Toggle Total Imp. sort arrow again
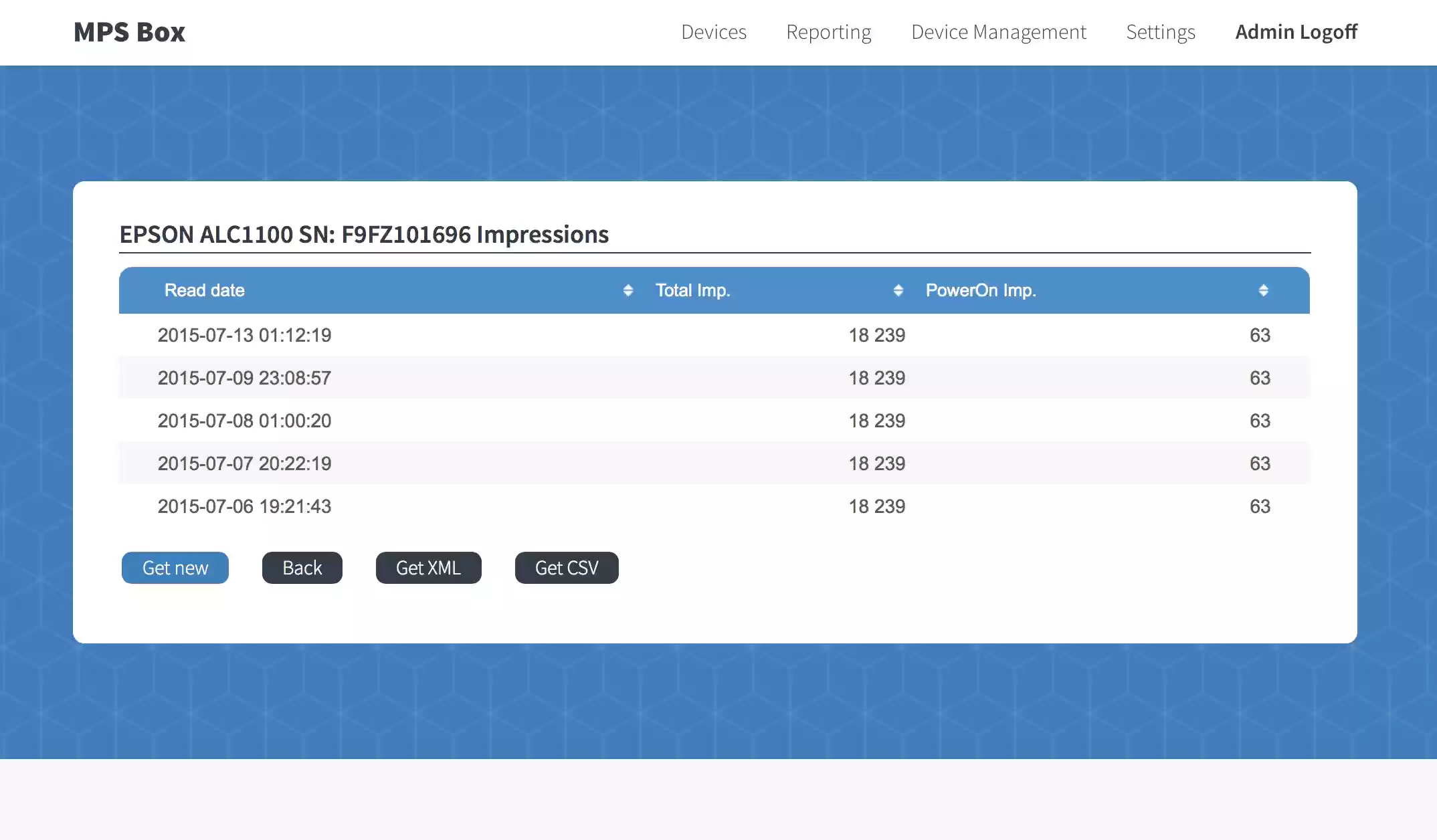Screen dimensions: 1437x840 point(898,290)
